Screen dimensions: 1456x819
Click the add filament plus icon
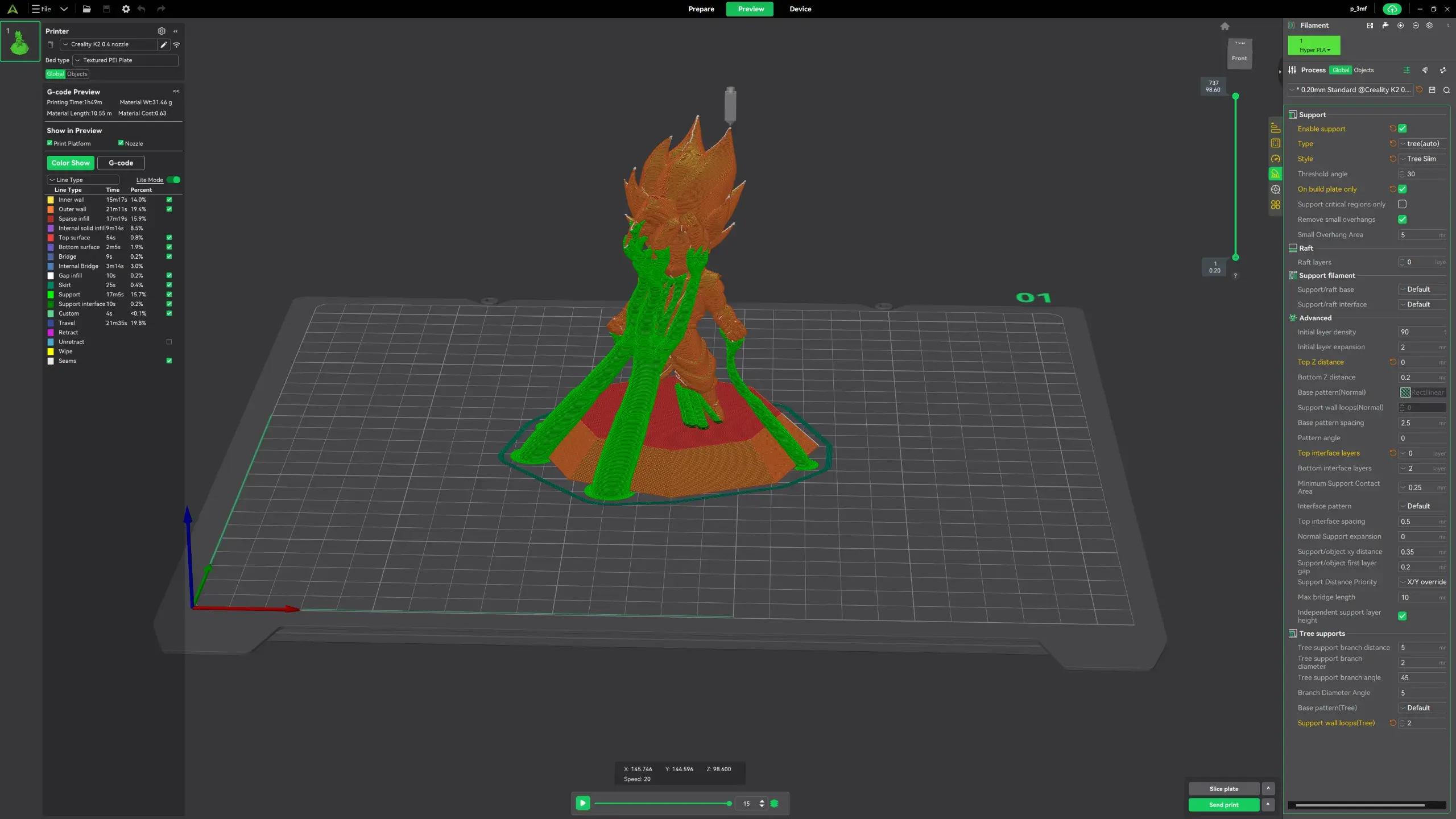(1400, 26)
